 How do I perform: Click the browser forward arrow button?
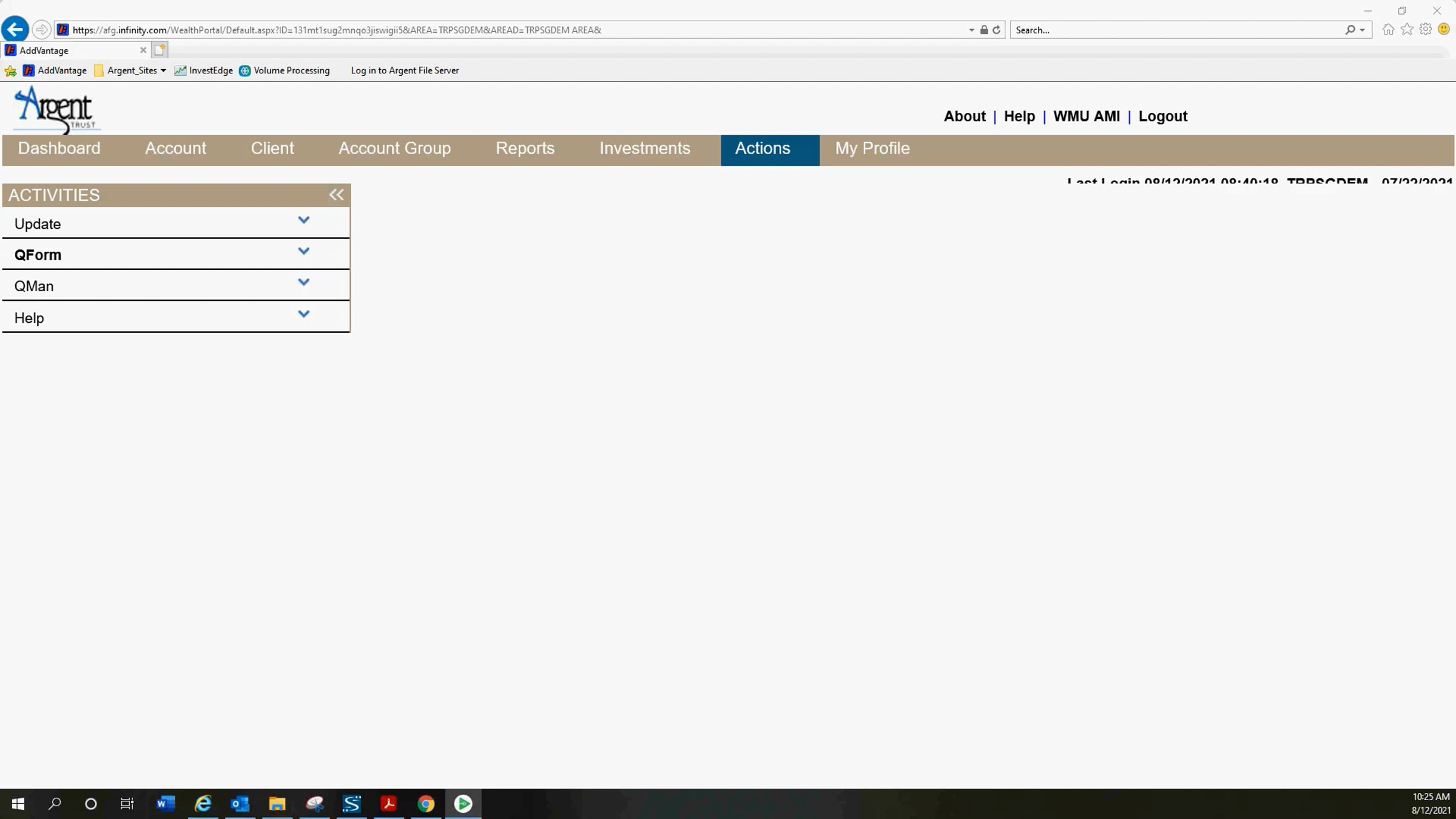[41, 29]
